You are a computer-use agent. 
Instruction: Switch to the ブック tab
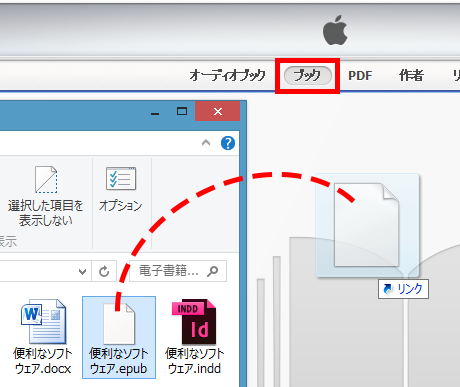point(307,76)
